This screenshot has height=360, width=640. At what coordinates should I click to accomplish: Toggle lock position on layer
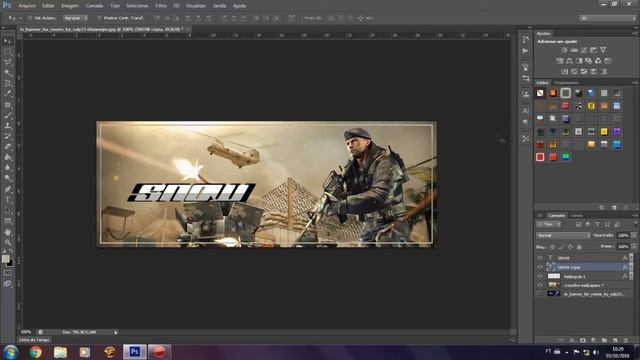(571, 247)
